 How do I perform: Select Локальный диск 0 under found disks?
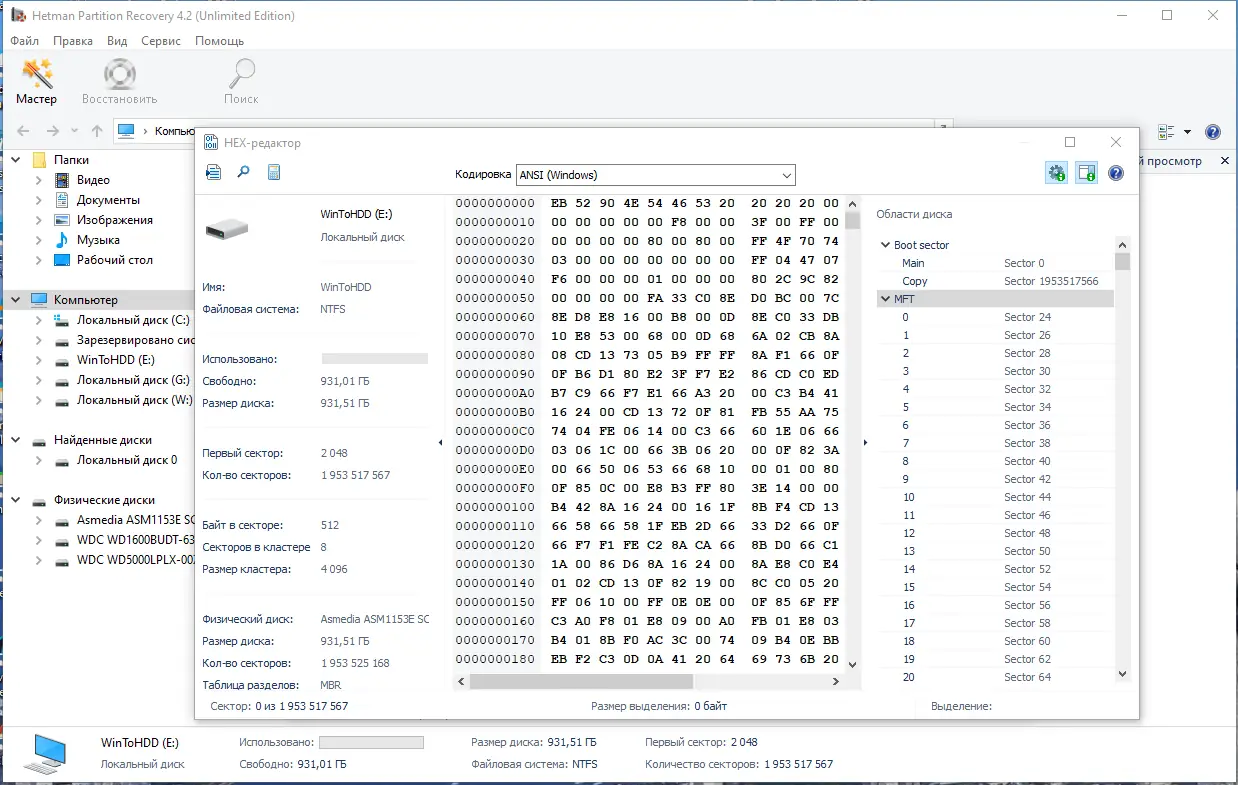pyautogui.click(x=127, y=460)
